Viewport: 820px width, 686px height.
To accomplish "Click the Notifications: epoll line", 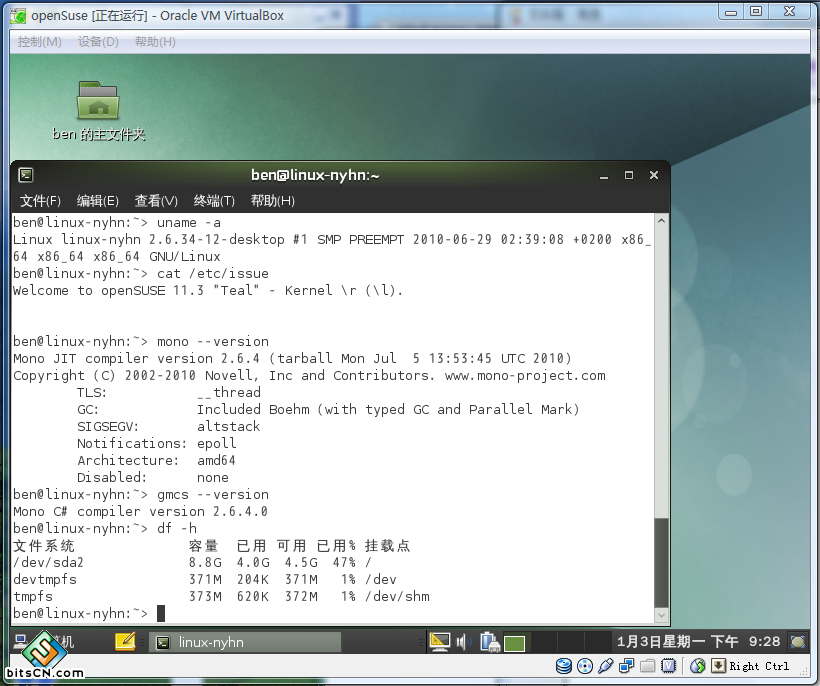I will point(156,443).
